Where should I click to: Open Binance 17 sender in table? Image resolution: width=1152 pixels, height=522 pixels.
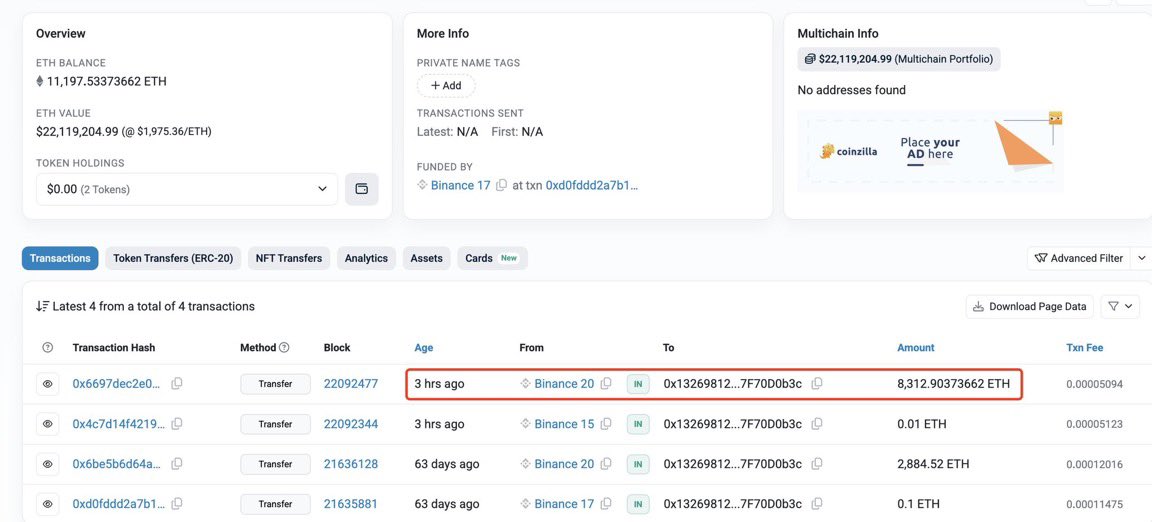[x=564, y=504]
